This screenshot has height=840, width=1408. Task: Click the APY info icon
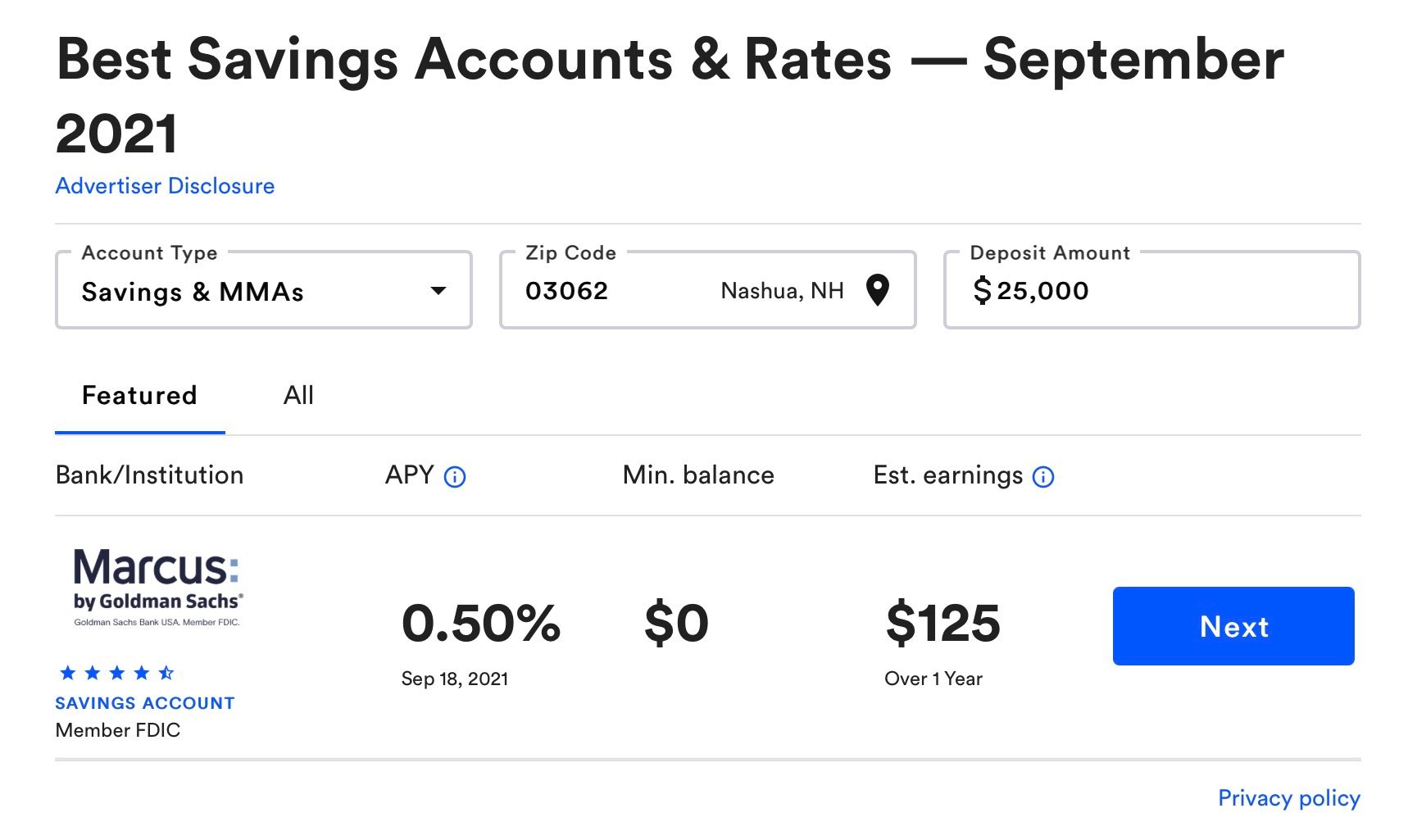click(x=455, y=477)
